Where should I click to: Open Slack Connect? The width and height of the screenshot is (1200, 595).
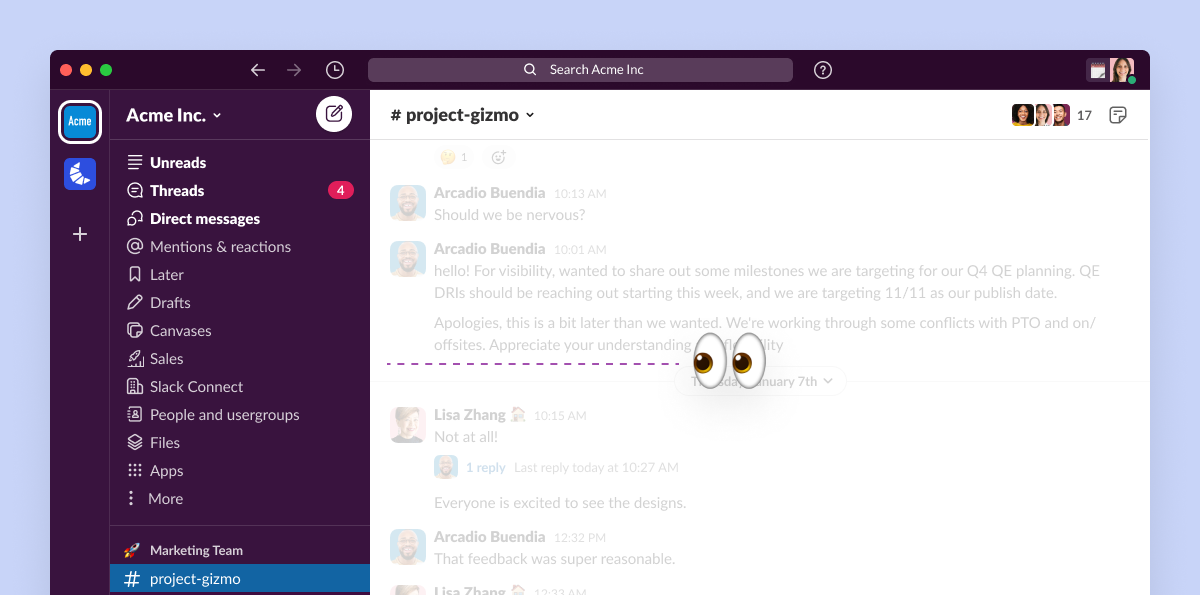(198, 386)
